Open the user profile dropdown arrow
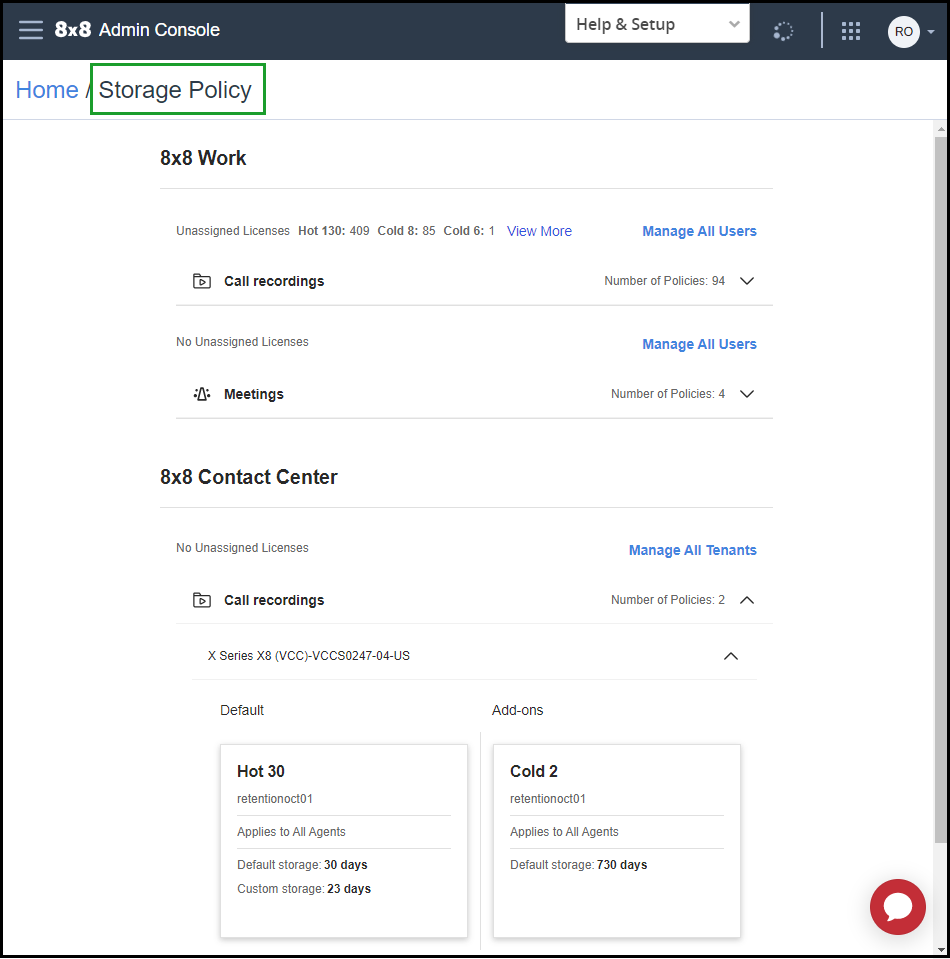The width and height of the screenshot is (950, 959). [931, 31]
